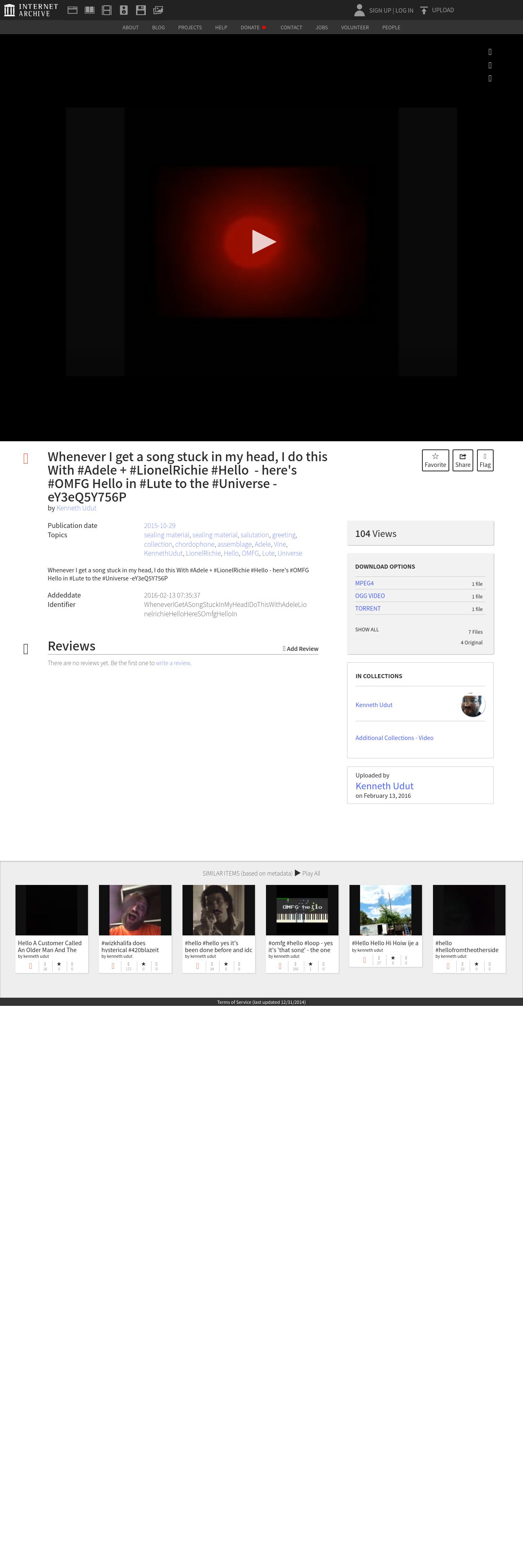Viewport: 523px width, 1568px height.
Task: Open '#wizkhalifa does hysterical' thumbnail
Action: click(x=135, y=910)
